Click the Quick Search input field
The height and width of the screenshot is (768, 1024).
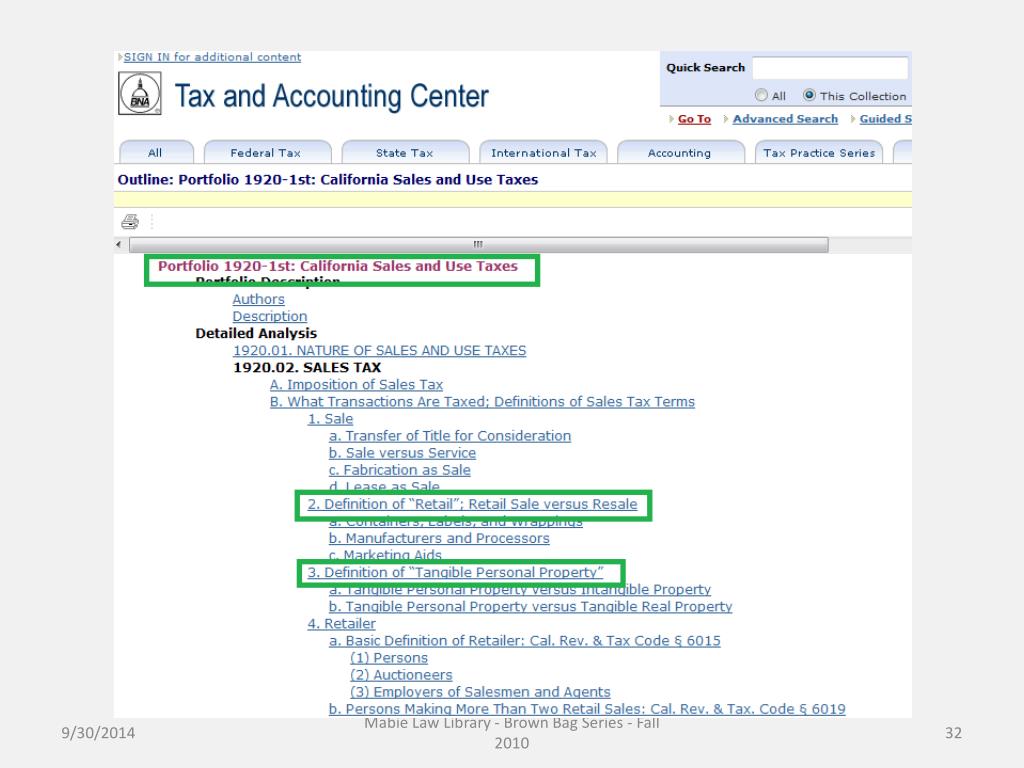tap(830, 68)
